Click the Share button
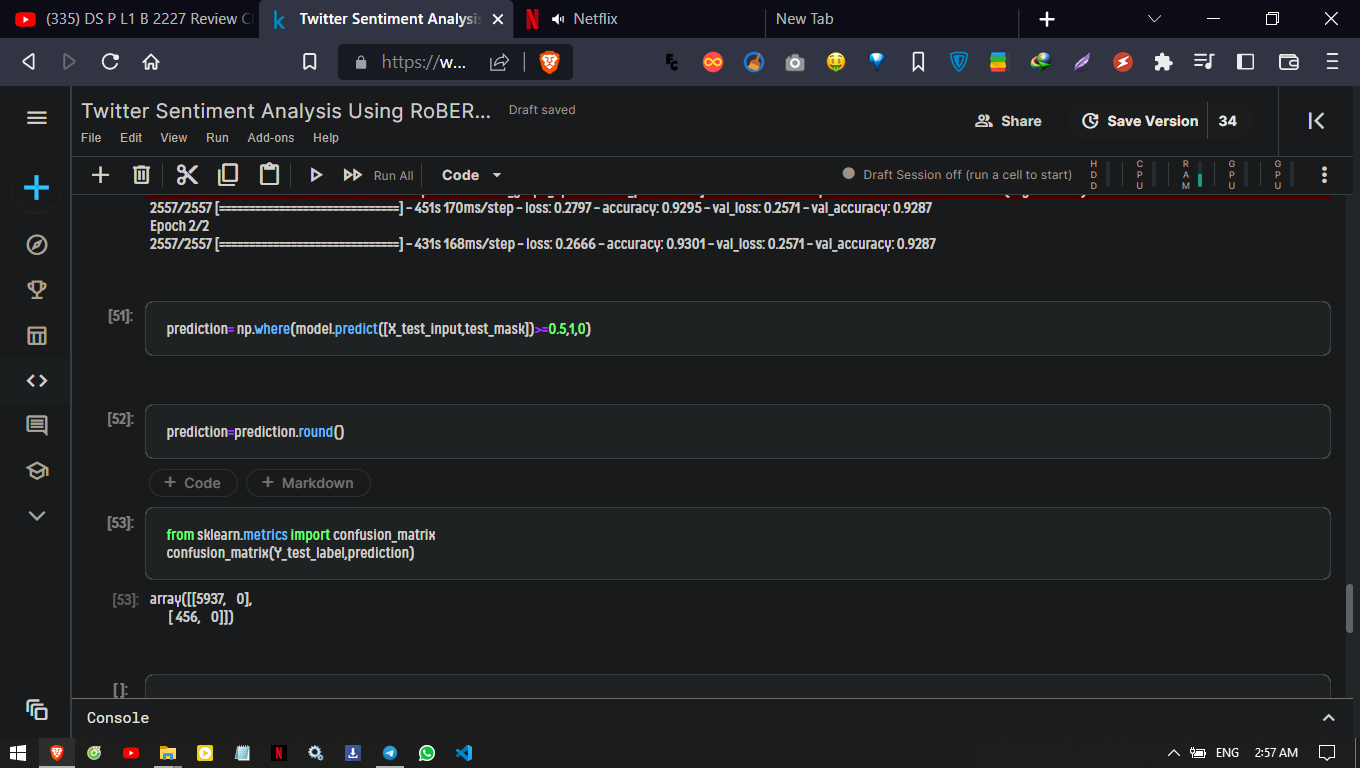1360x768 pixels. pyautogui.click(x=1008, y=121)
